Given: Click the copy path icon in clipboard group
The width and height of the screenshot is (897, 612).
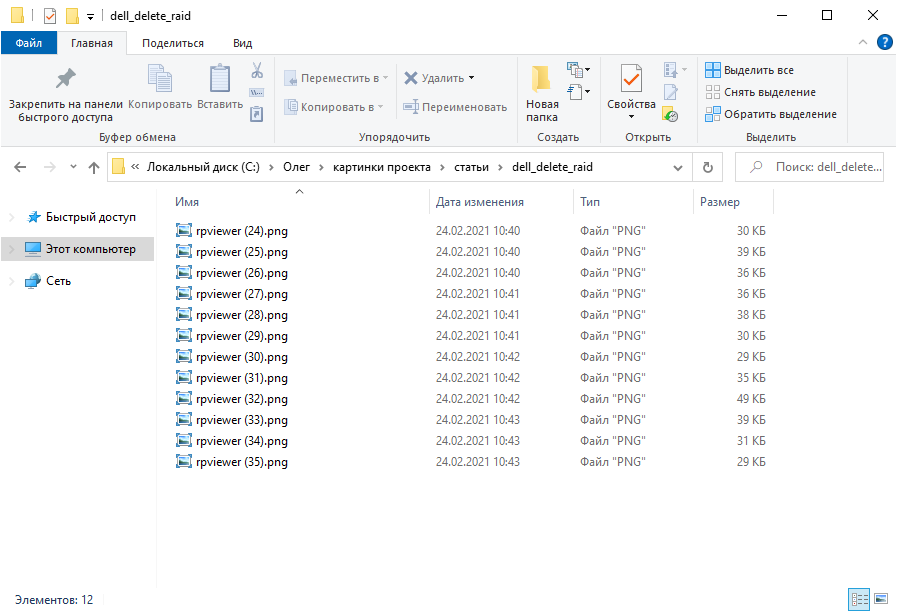Looking at the screenshot, I should [257, 92].
